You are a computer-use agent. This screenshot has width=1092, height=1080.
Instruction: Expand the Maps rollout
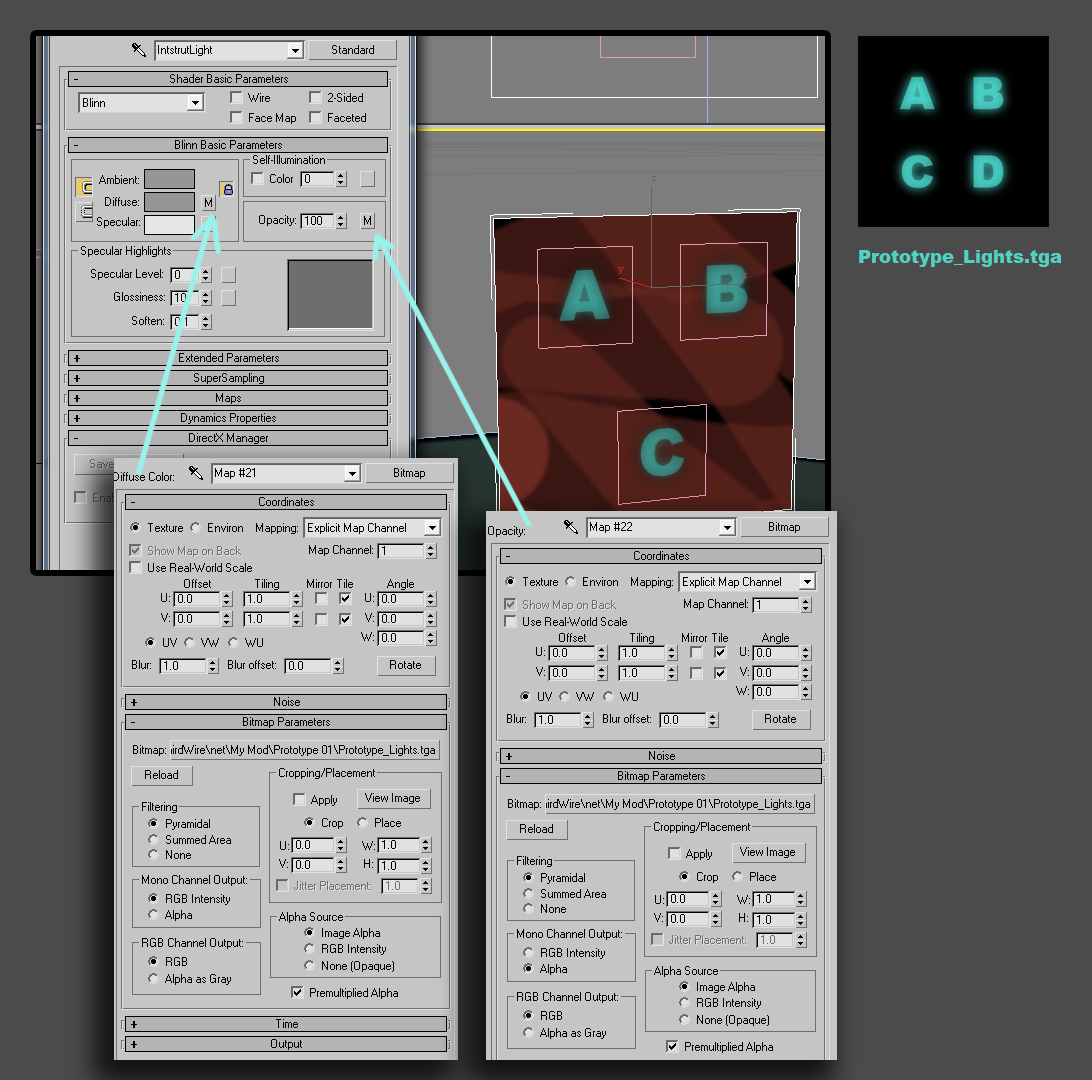click(x=228, y=398)
